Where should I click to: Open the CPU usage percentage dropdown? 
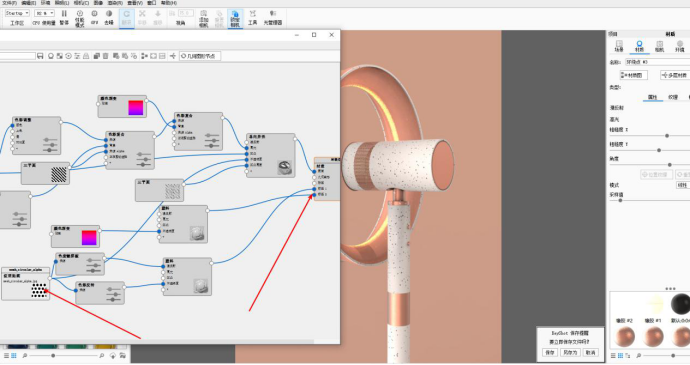tap(44, 13)
